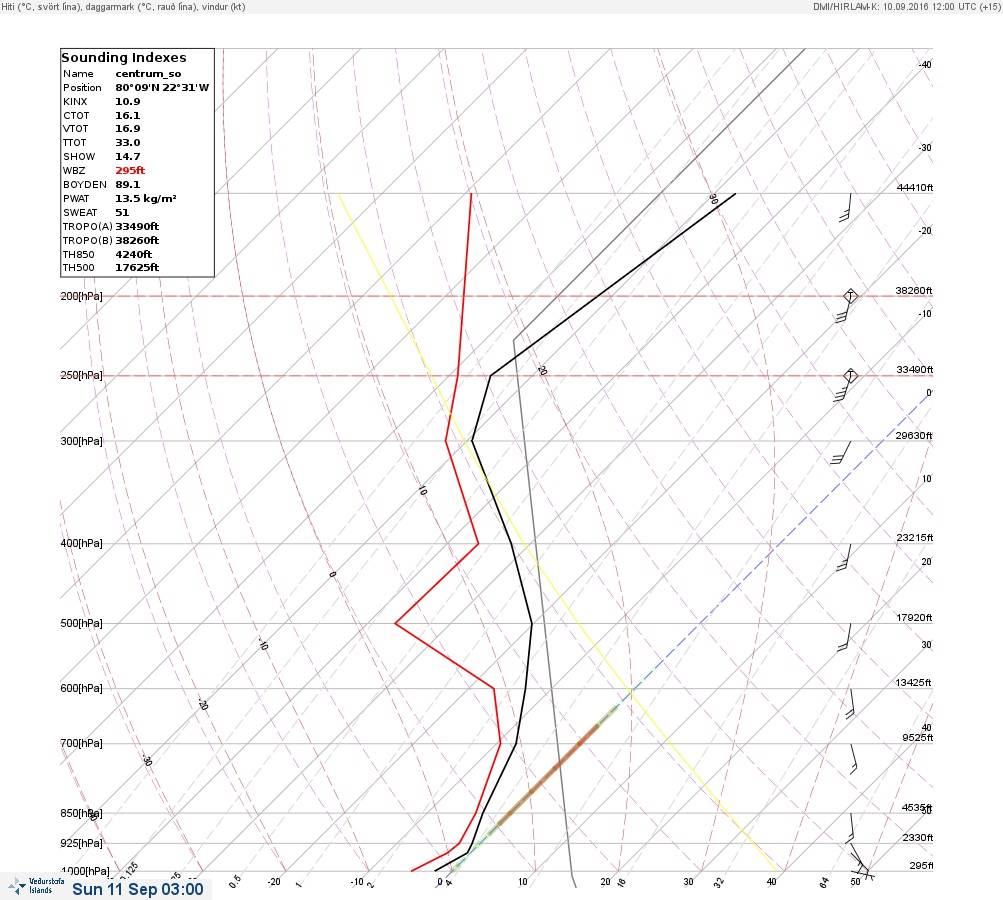Image resolution: width=1003 pixels, height=900 pixels.
Task: Click the 23215ft altitude label
Action: pos(915,537)
